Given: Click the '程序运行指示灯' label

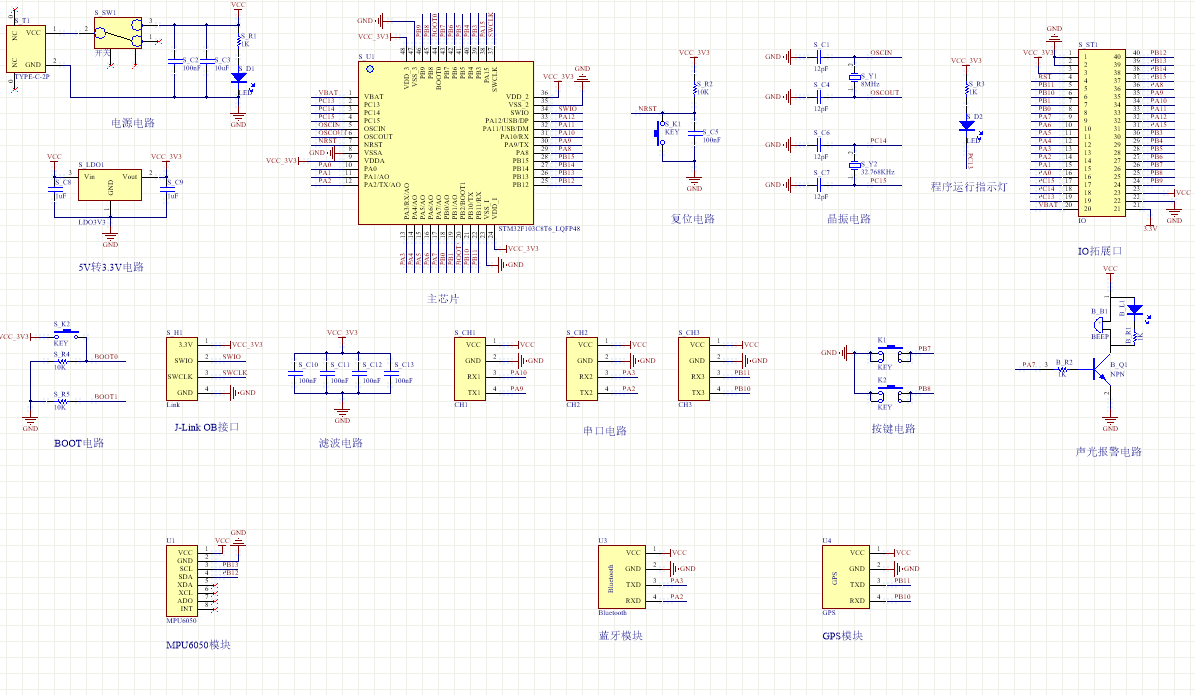Looking at the screenshot, I should pyautogui.click(x=969, y=187).
